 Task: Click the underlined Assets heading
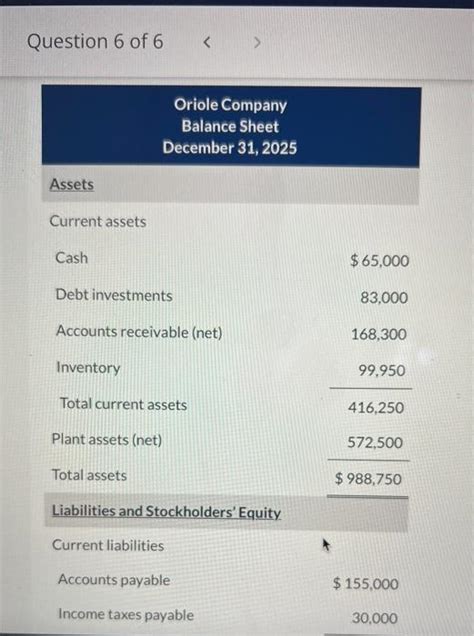pyautogui.click(x=72, y=185)
